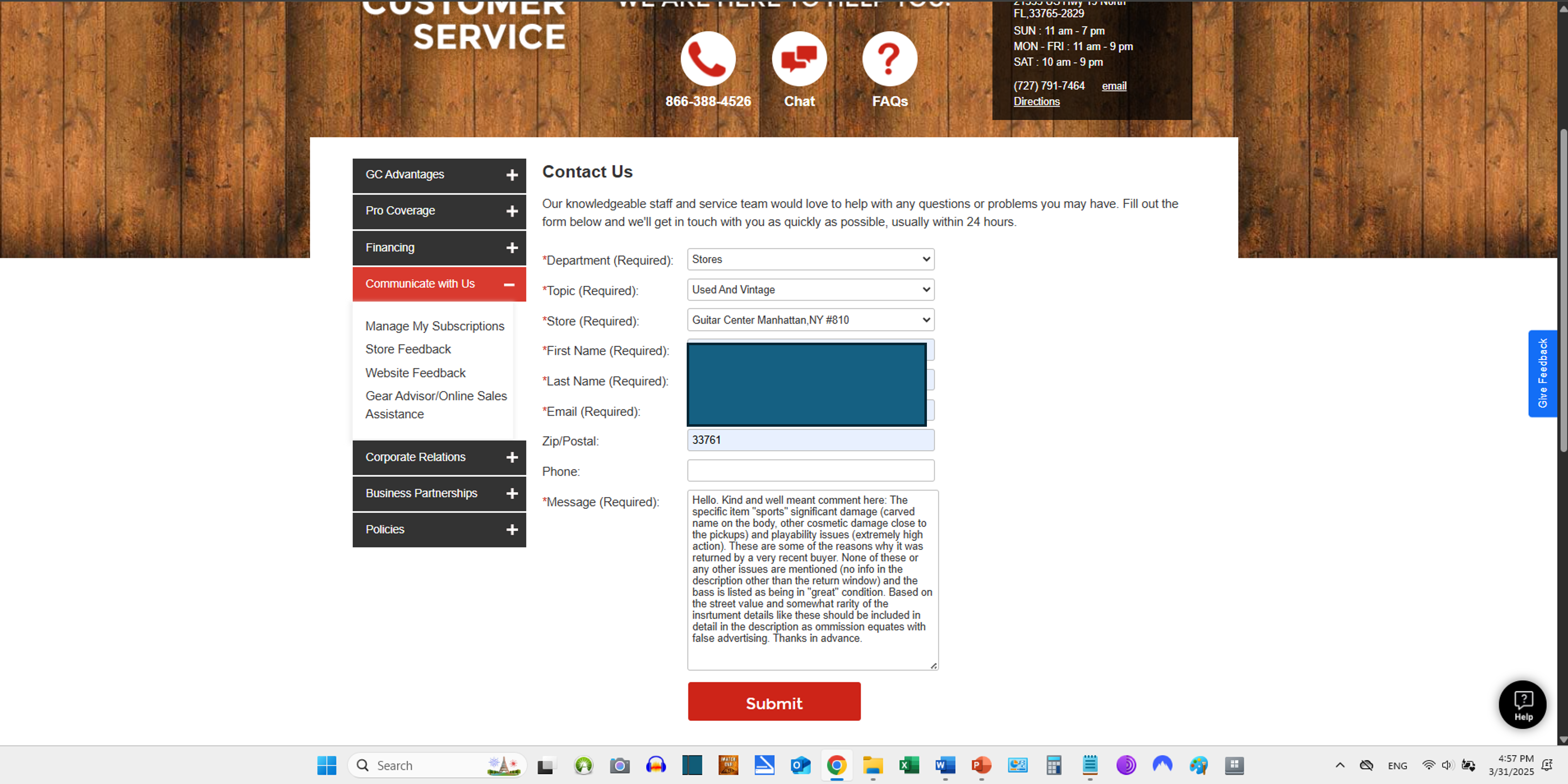Image resolution: width=1568 pixels, height=784 pixels.
Task: Expand the Pro Coverage section
Action: pos(439,211)
